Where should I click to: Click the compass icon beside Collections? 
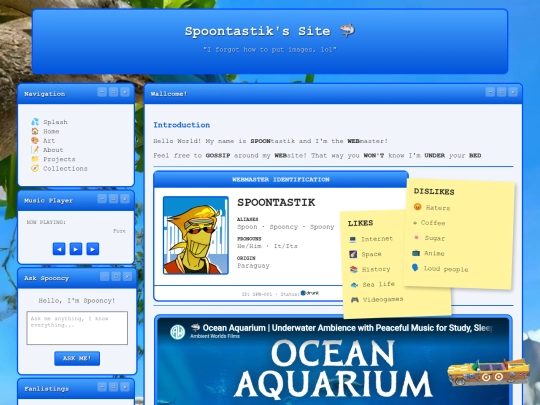pyautogui.click(x=35, y=168)
